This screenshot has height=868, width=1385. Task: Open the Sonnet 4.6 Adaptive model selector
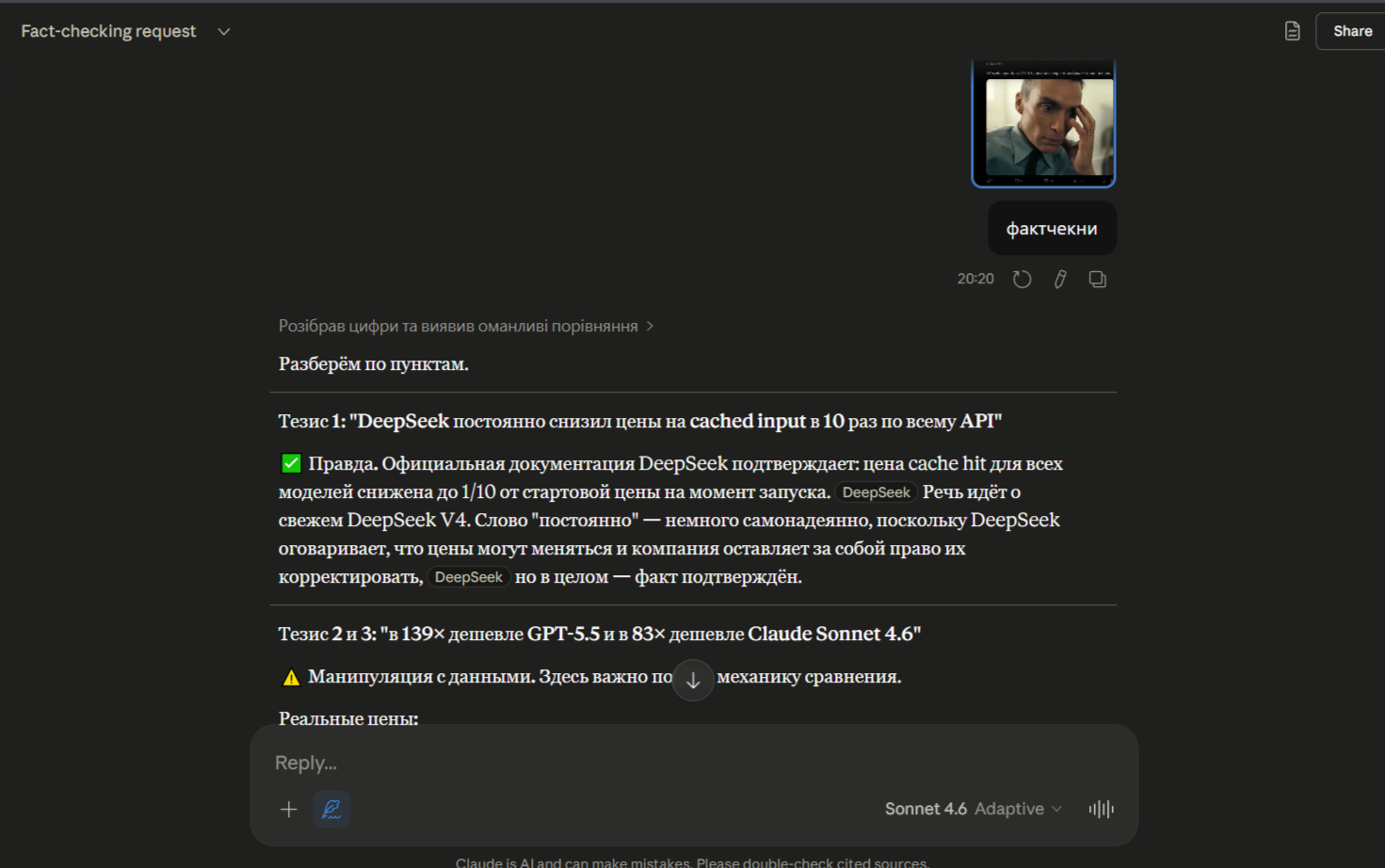[974, 809]
